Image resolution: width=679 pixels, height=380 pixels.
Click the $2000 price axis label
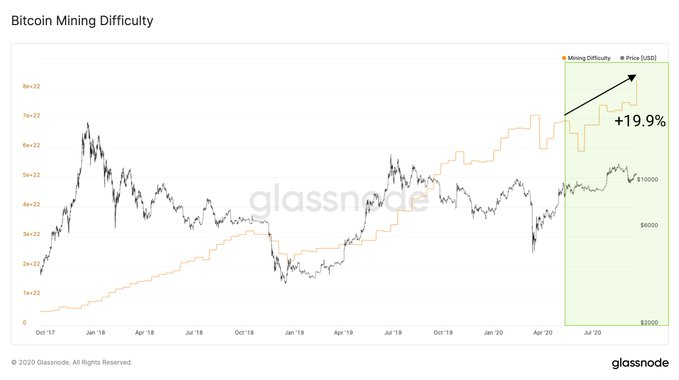(649, 322)
